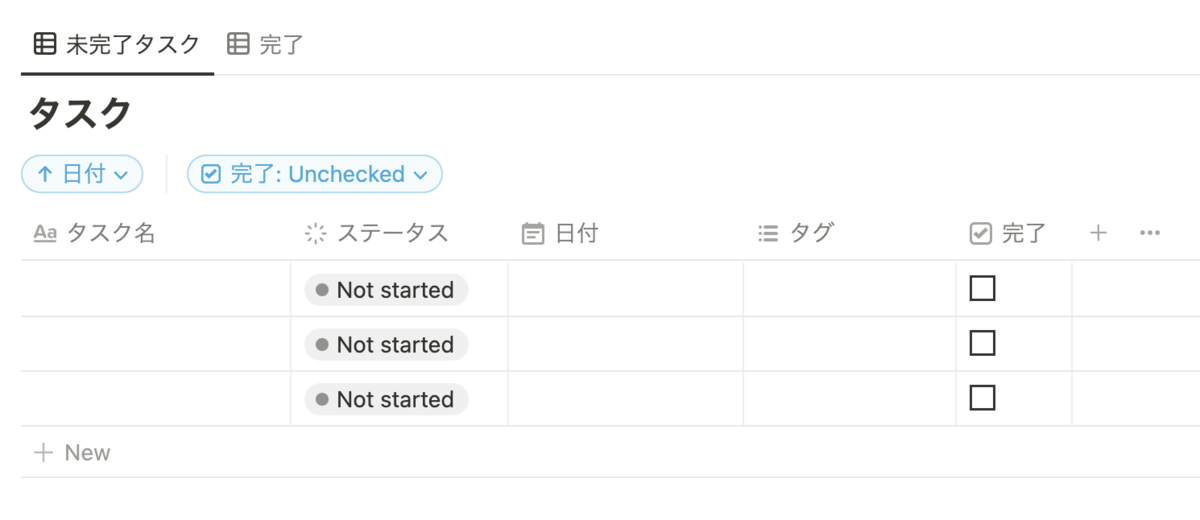The height and width of the screenshot is (520, 1200).
Task: Click the table icon on 未完了タスク tab
Action: pos(44,44)
